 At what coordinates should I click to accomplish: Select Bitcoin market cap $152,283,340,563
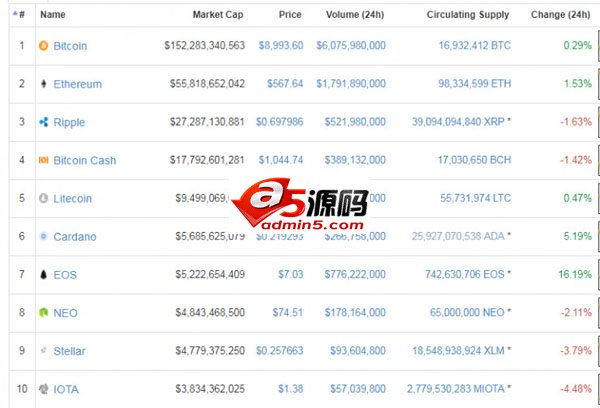click(x=204, y=46)
